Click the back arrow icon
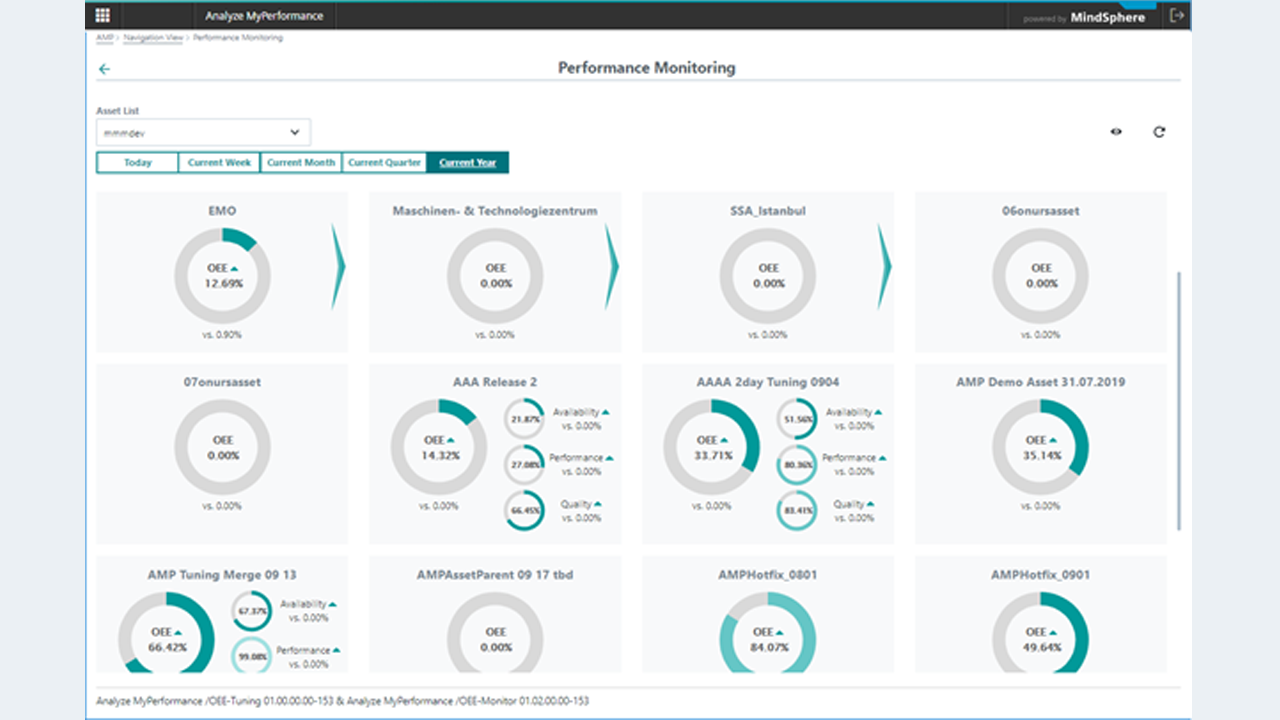 point(104,69)
